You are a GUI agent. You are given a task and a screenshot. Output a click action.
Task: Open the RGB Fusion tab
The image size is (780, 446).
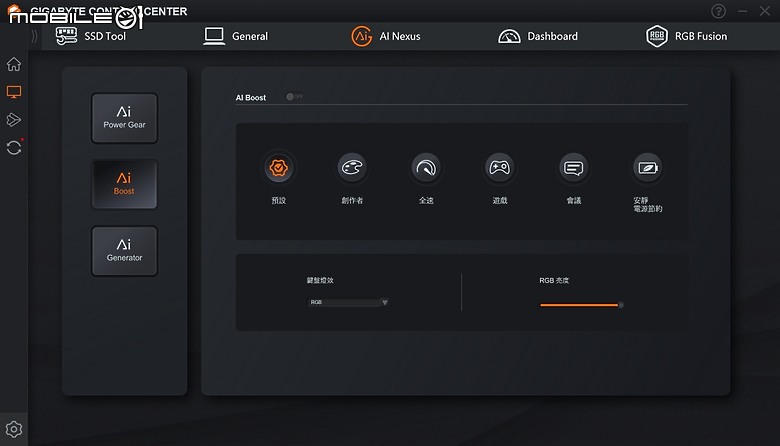click(686, 36)
